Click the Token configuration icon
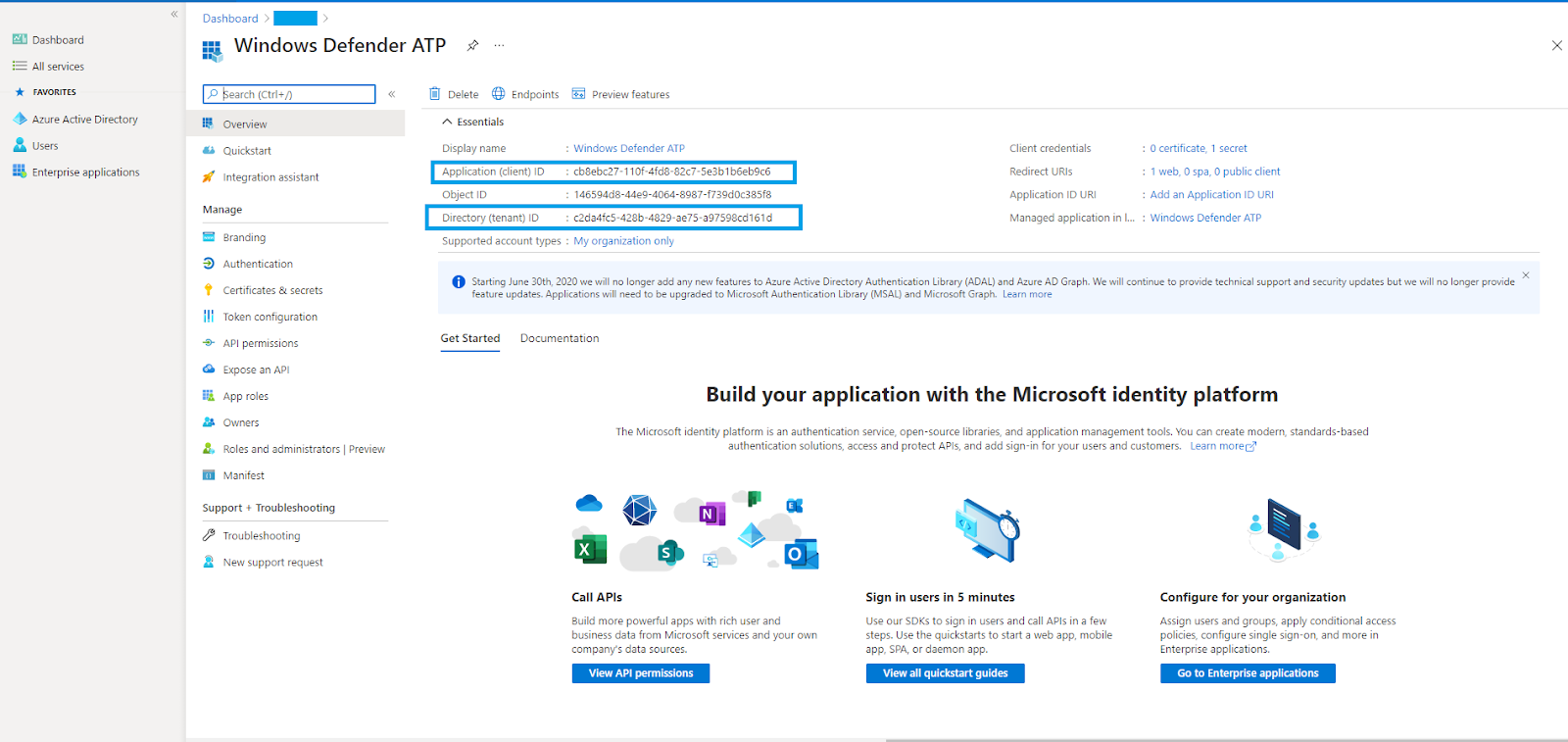 [x=208, y=317]
